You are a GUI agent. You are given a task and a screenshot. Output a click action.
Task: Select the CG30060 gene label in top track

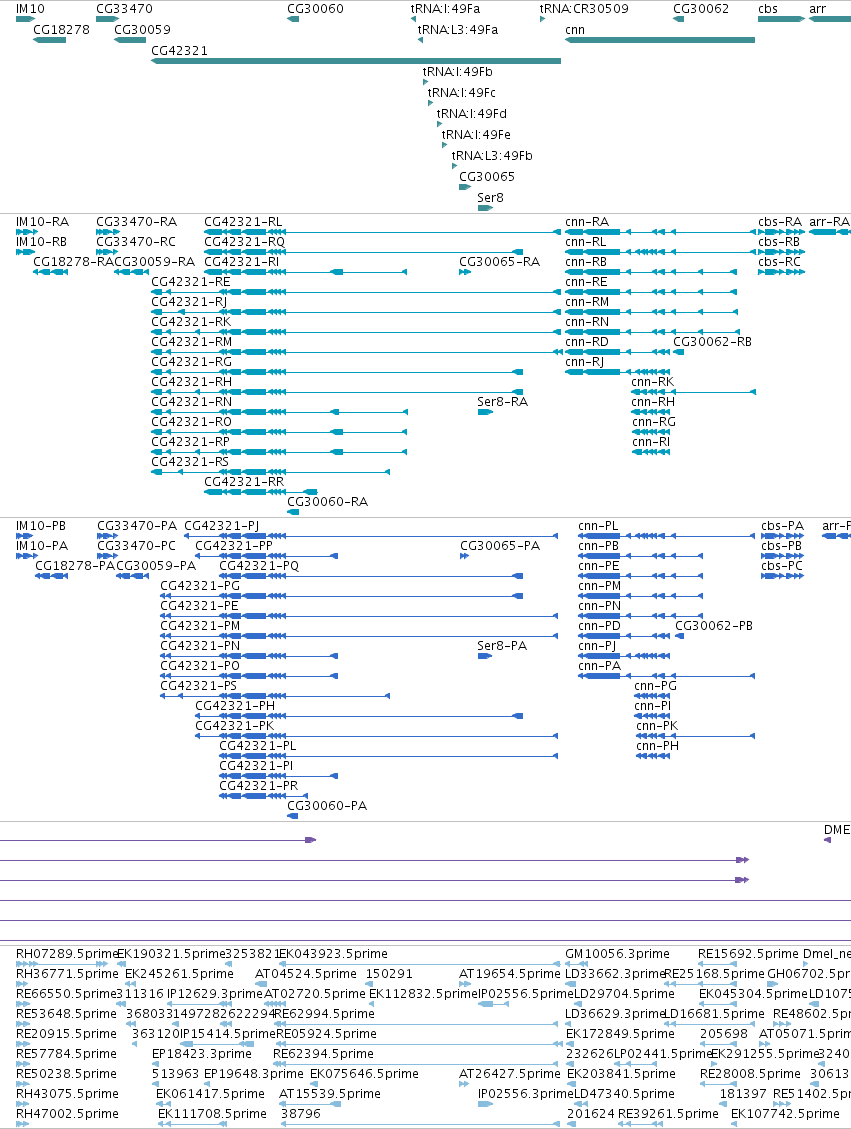coord(315,9)
